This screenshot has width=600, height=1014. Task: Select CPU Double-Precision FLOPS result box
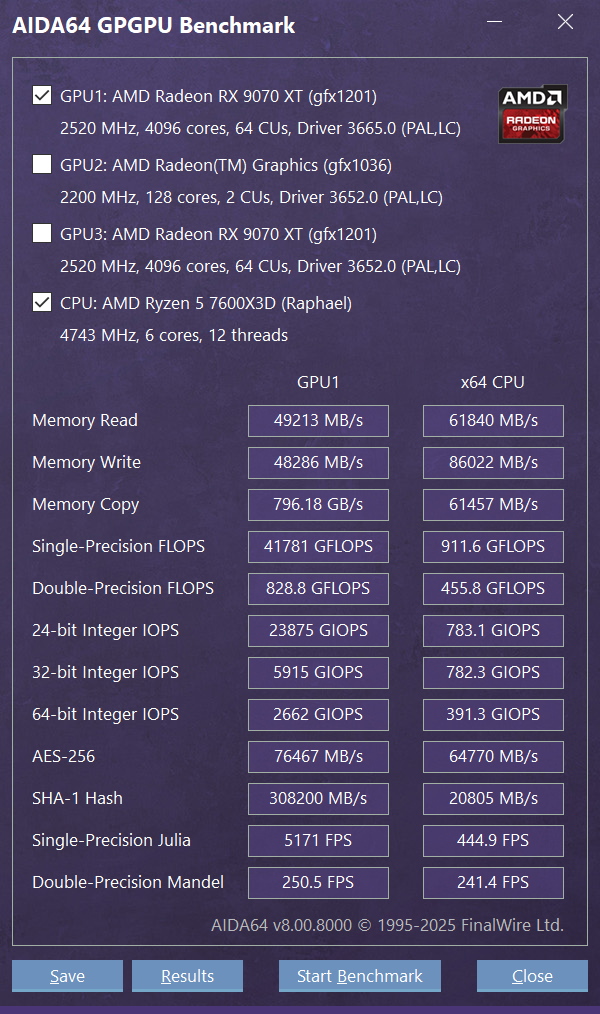(x=493, y=589)
